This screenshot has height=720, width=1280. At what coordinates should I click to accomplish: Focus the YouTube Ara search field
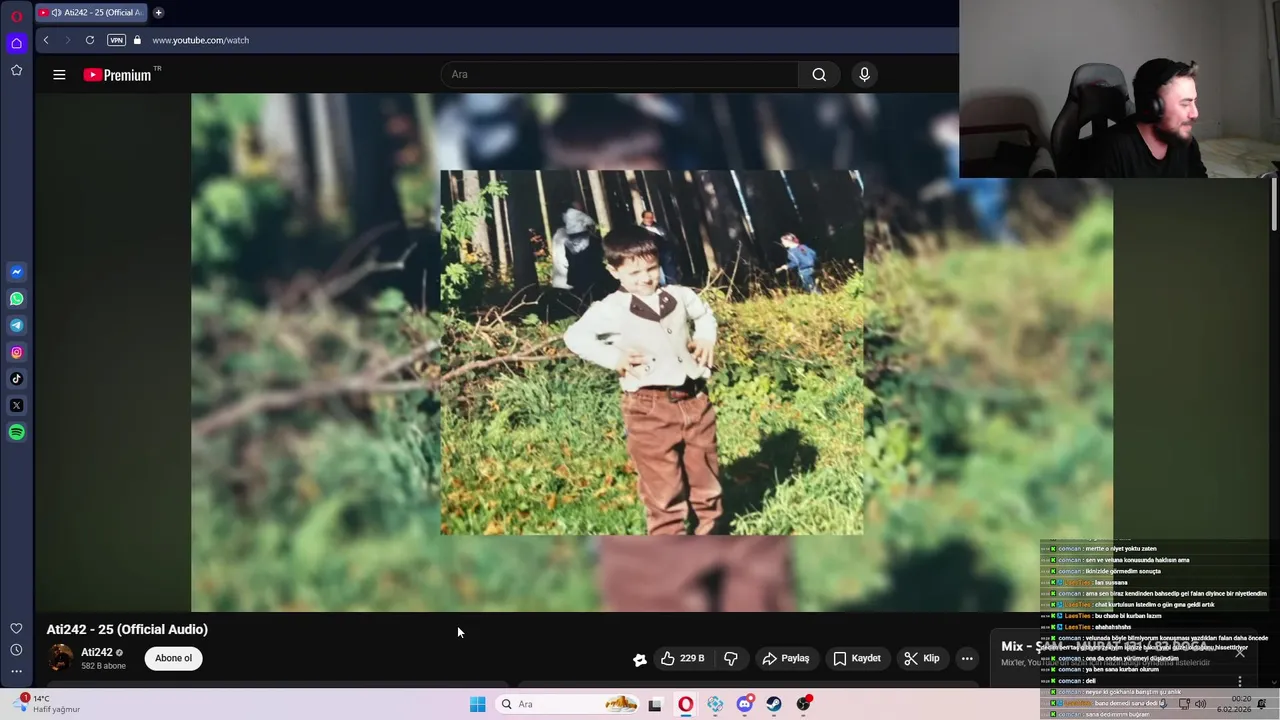(620, 75)
